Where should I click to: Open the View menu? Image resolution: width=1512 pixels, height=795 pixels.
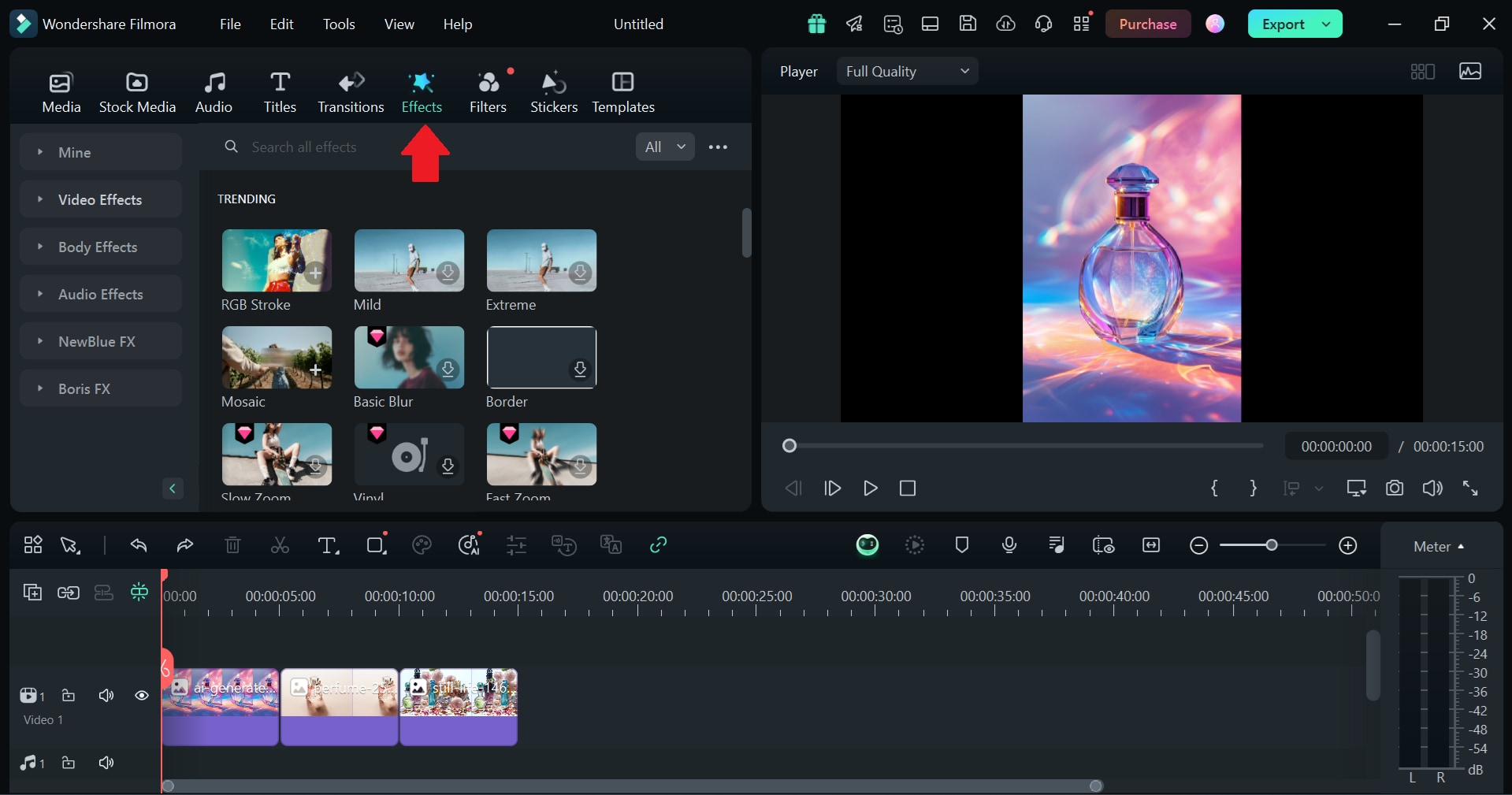click(x=399, y=24)
